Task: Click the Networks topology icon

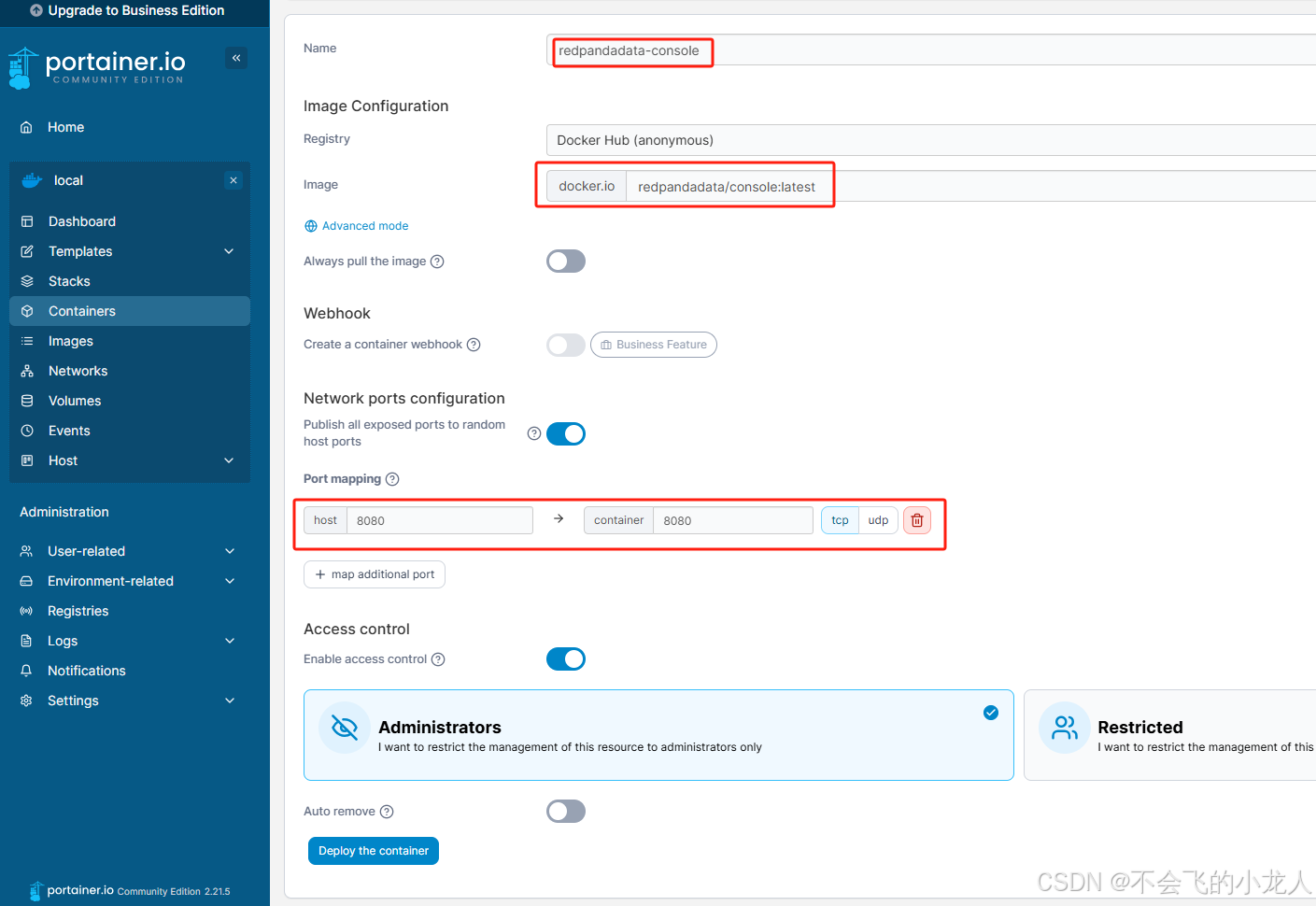Action: click(27, 371)
